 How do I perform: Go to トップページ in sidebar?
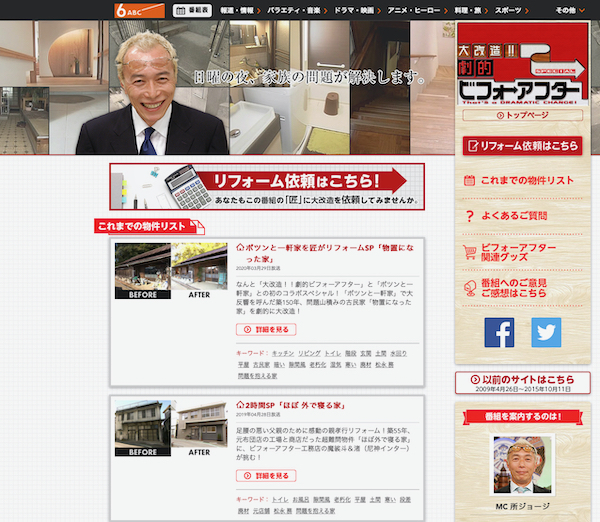pos(522,115)
